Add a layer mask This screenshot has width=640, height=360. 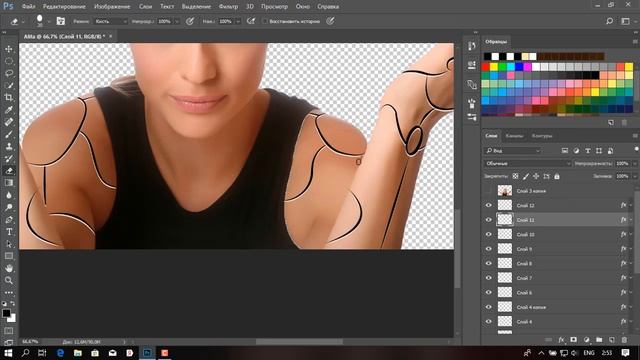[x=573, y=340]
